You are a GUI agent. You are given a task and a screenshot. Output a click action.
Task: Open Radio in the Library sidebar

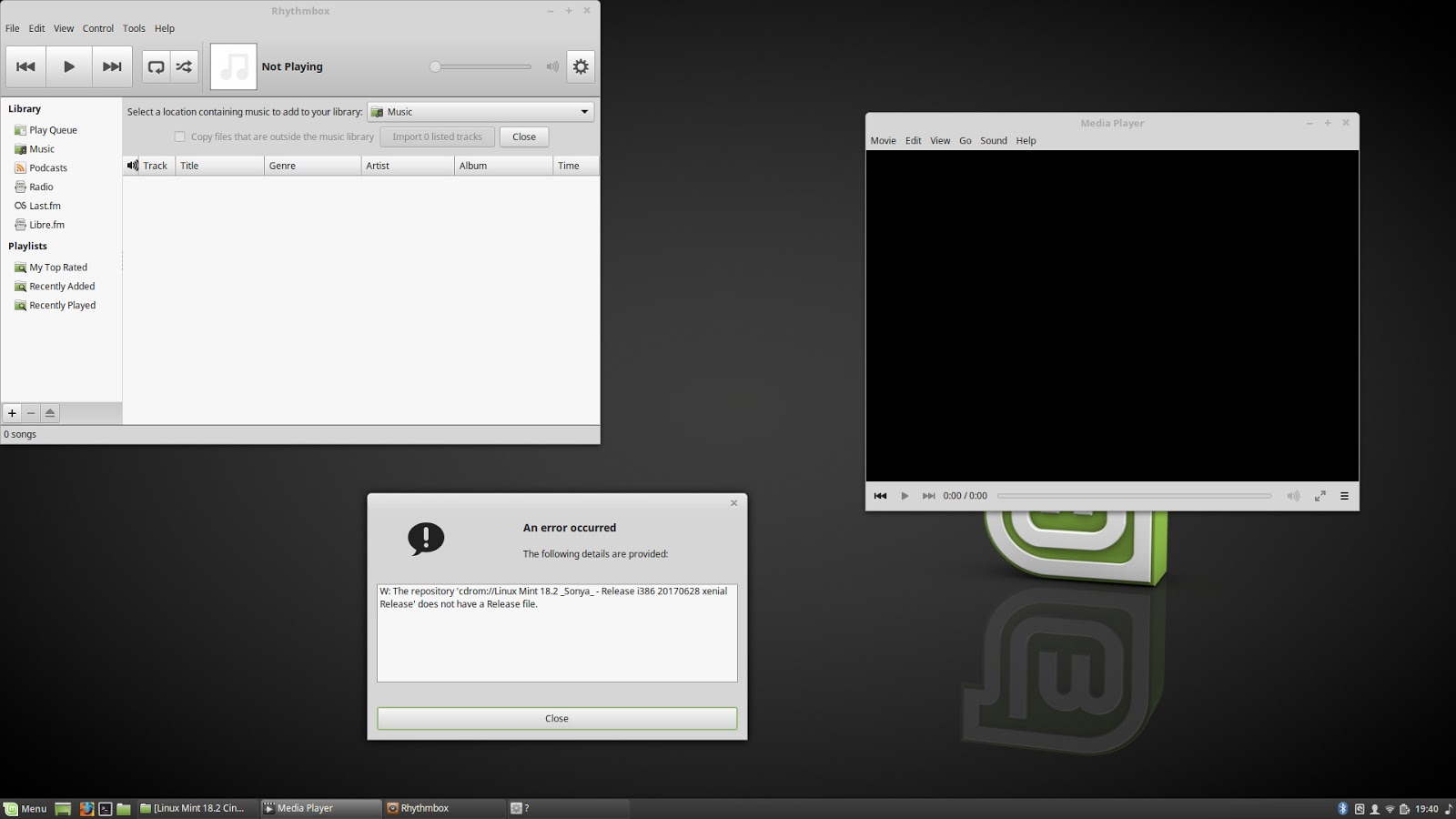click(x=40, y=187)
